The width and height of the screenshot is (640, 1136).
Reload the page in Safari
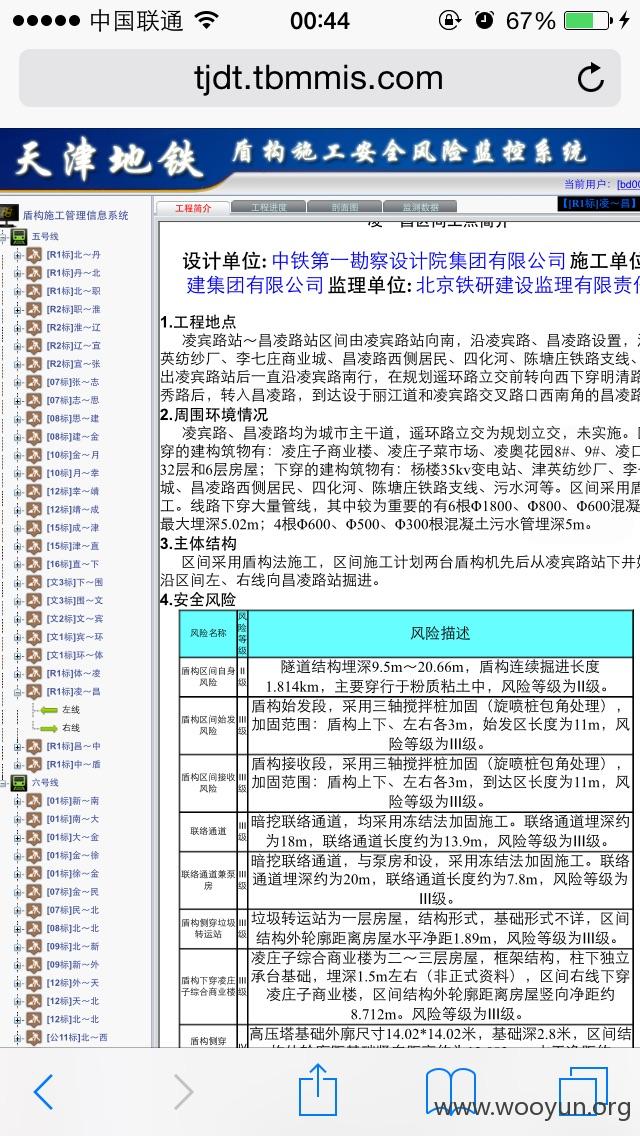(x=590, y=78)
